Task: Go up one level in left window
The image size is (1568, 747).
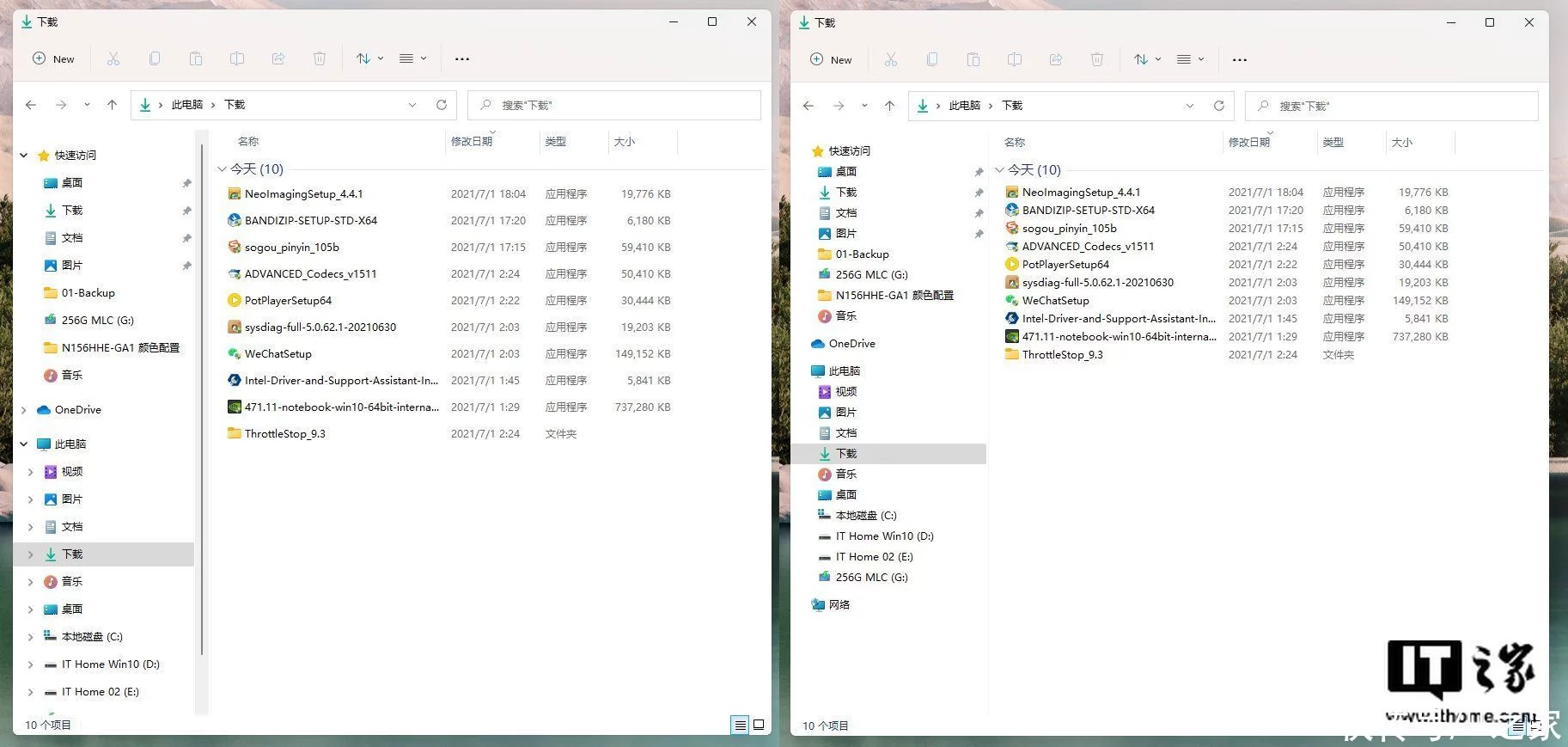Action: [112, 105]
